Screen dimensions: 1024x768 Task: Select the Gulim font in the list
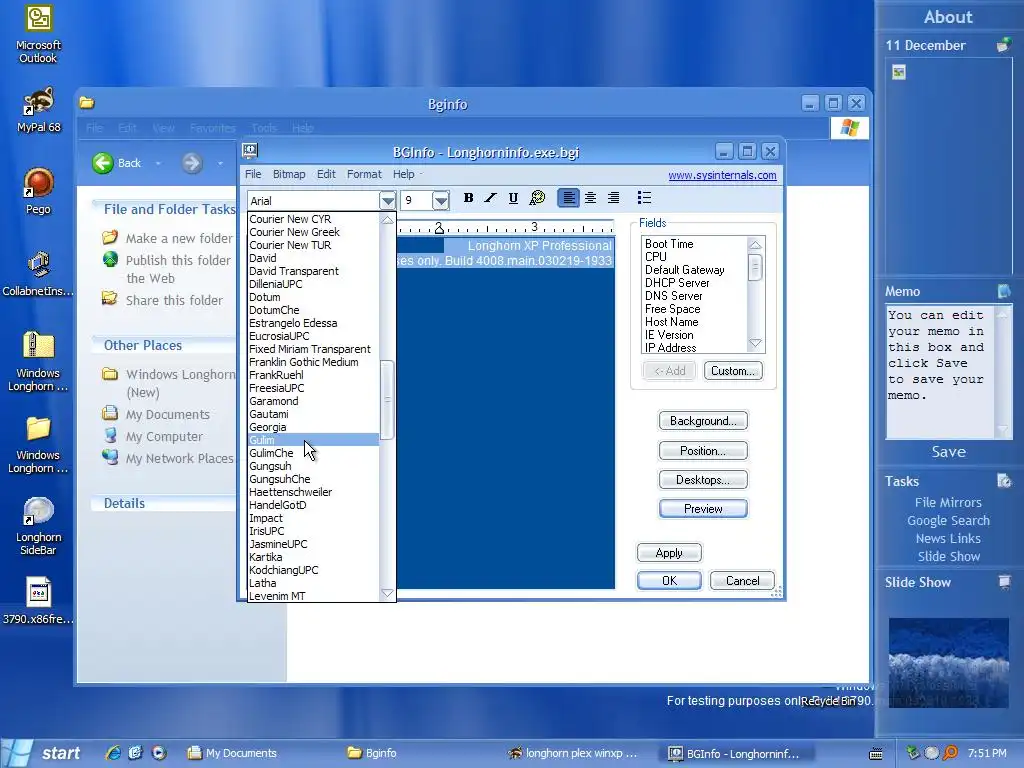click(x=313, y=440)
